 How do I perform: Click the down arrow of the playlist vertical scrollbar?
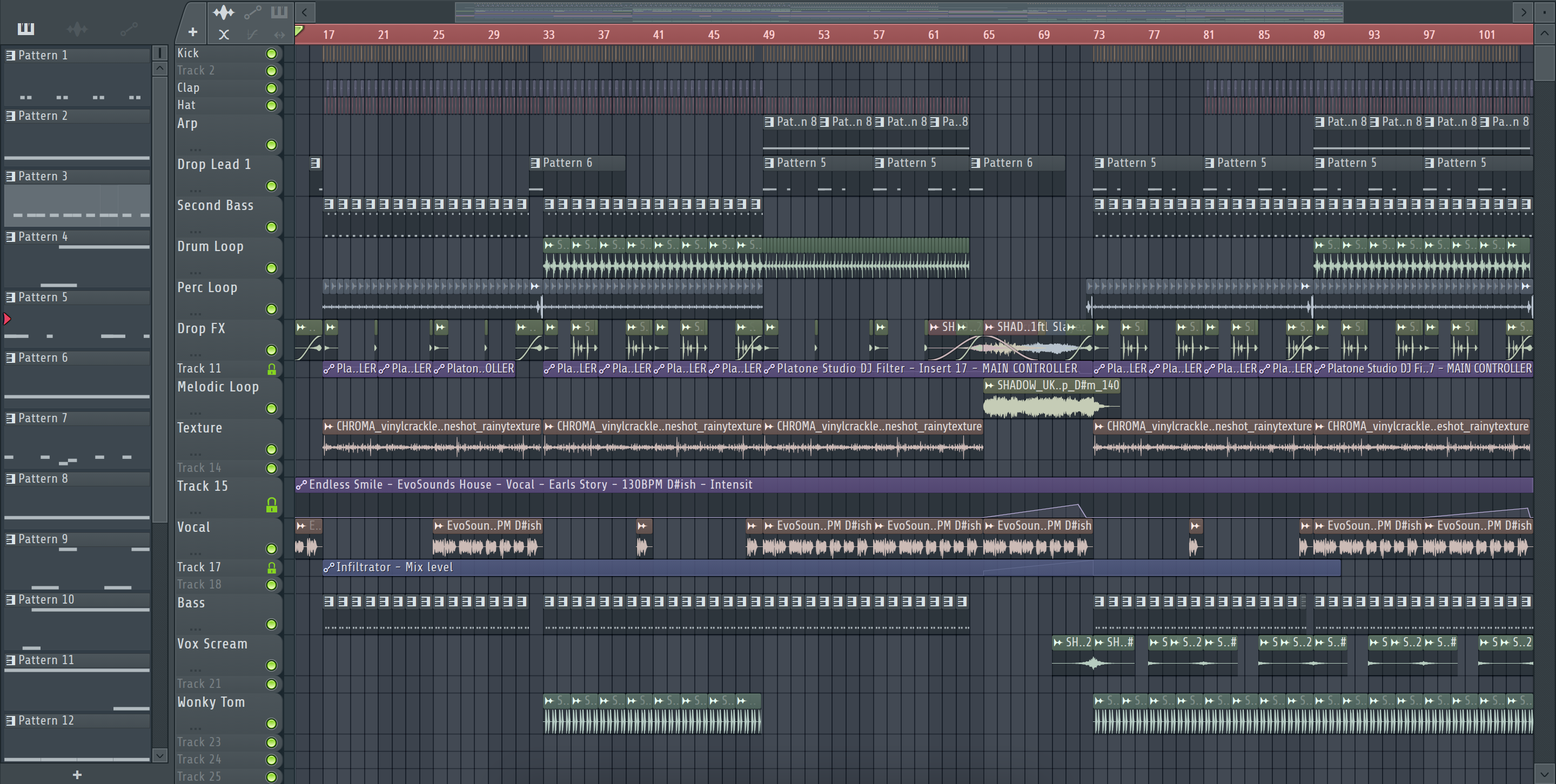click(x=1545, y=773)
